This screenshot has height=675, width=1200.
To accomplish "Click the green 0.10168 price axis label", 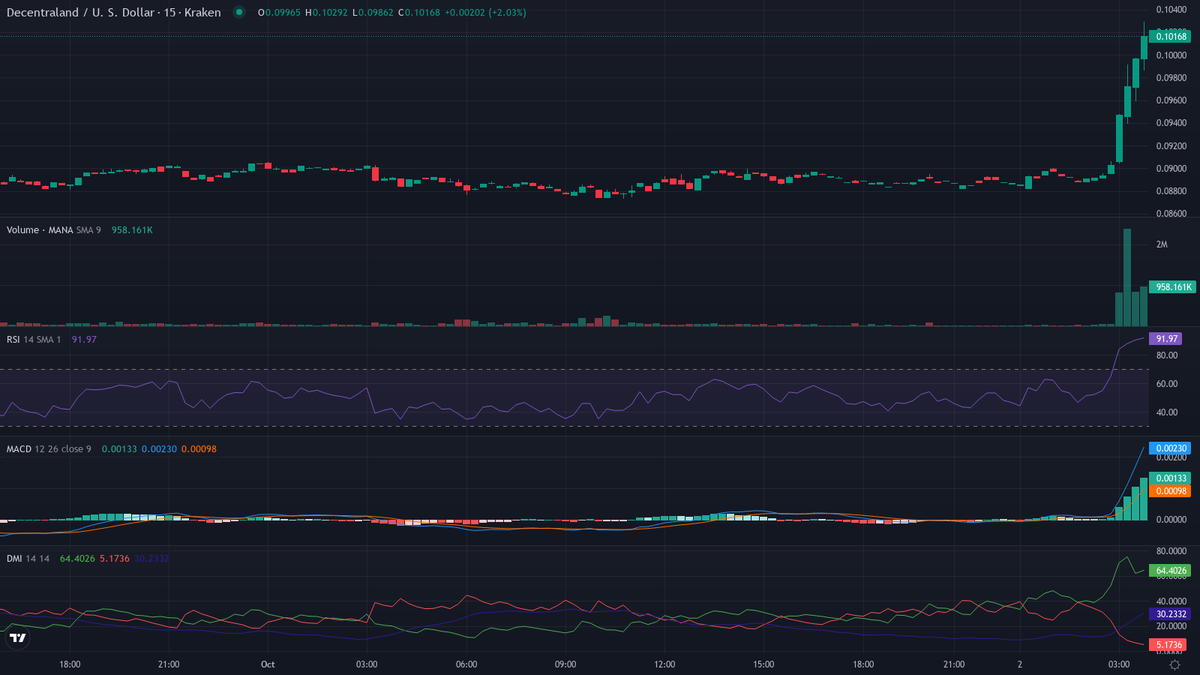I will pyautogui.click(x=1172, y=36).
